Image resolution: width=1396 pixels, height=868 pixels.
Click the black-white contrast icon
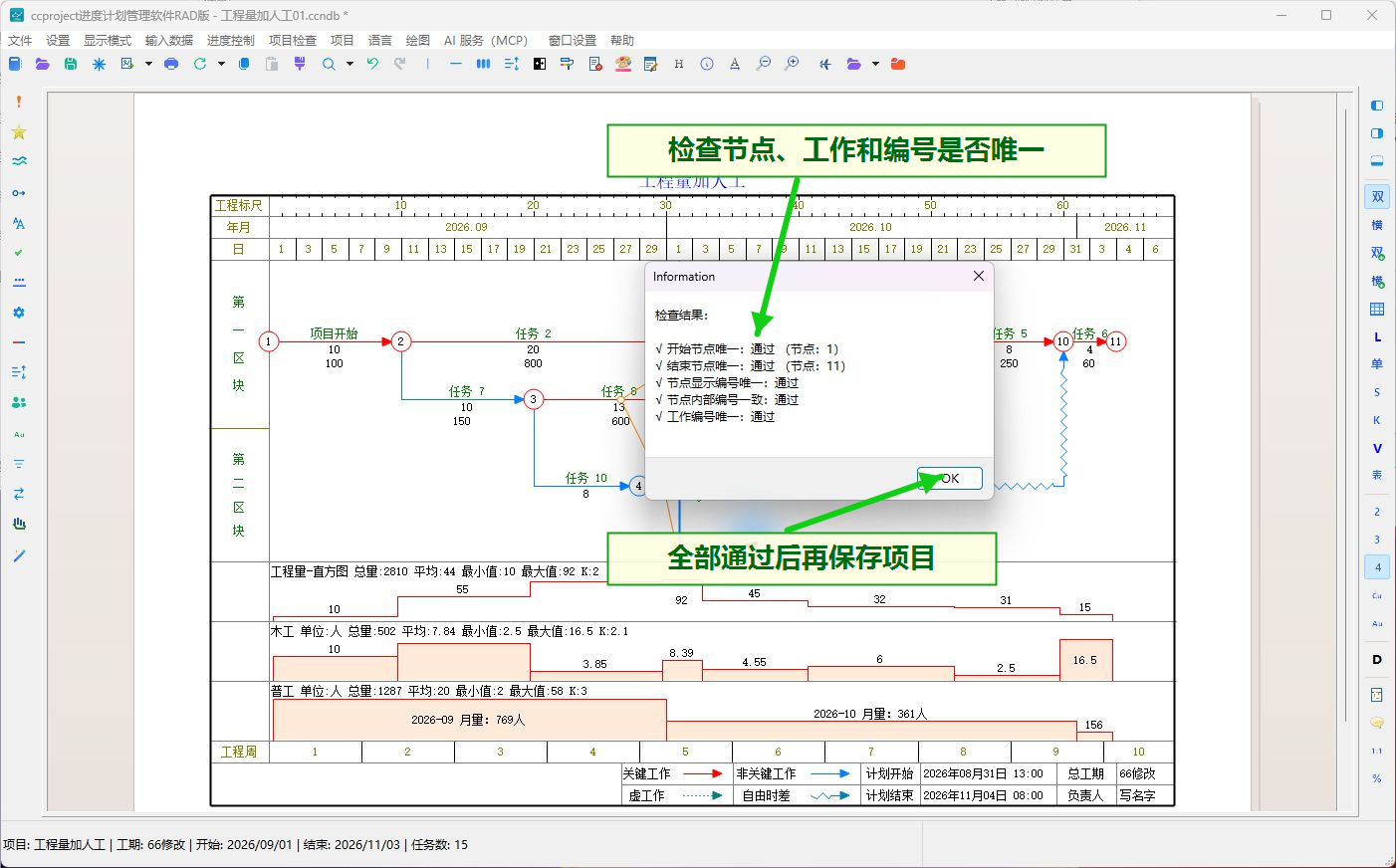[540, 64]
